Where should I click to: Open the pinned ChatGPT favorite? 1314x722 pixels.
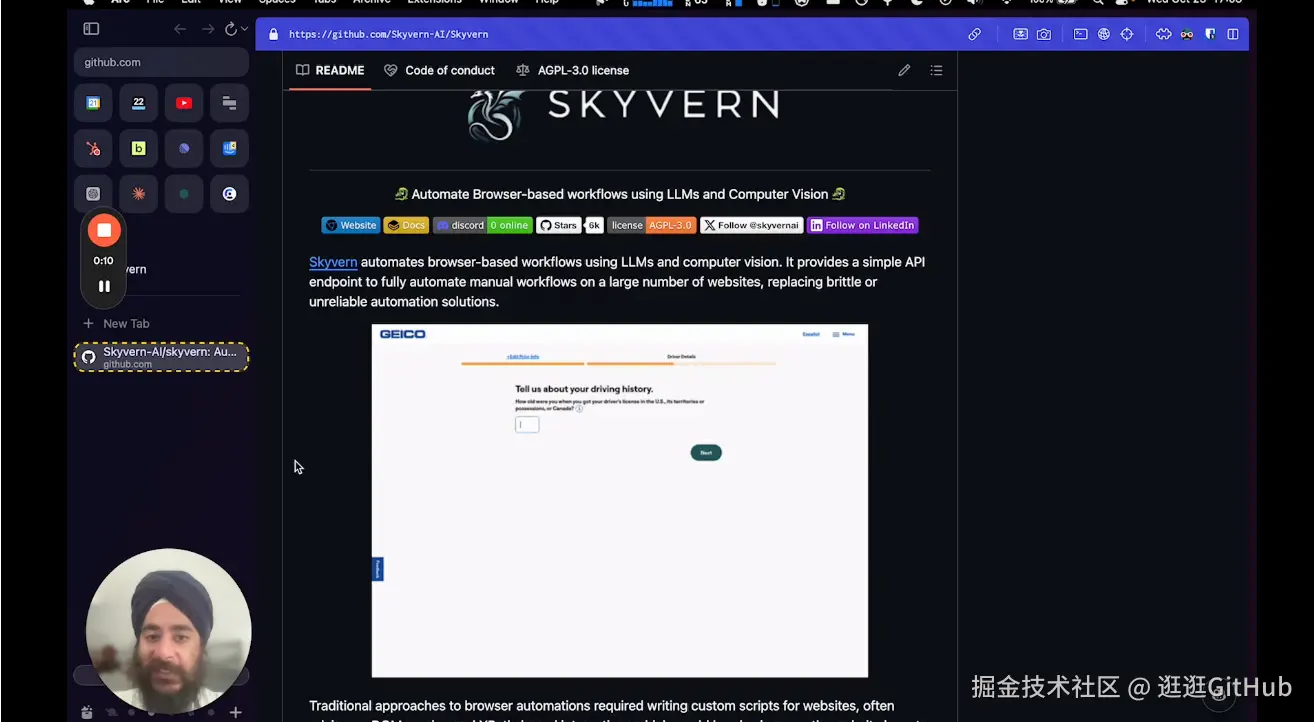(x=93, y=194)
